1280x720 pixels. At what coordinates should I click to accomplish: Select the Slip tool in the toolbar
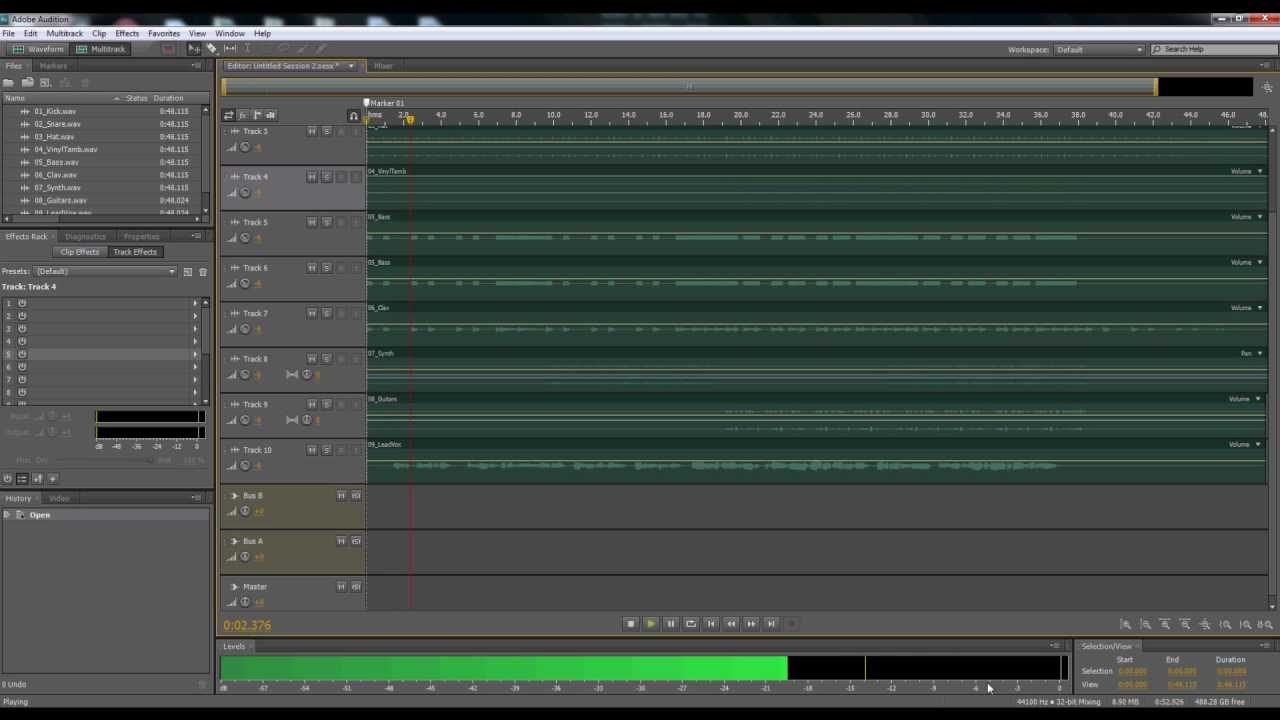point(230,49)
